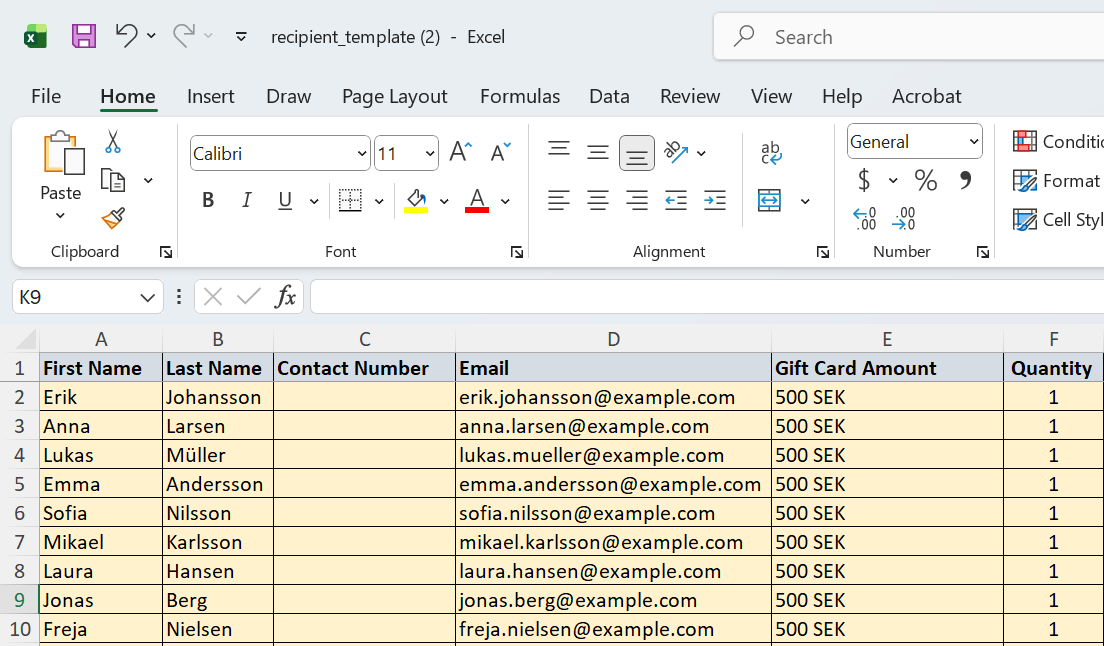
Task: Click the Orientation text-angle icon
Action: (x=675, y=152)
